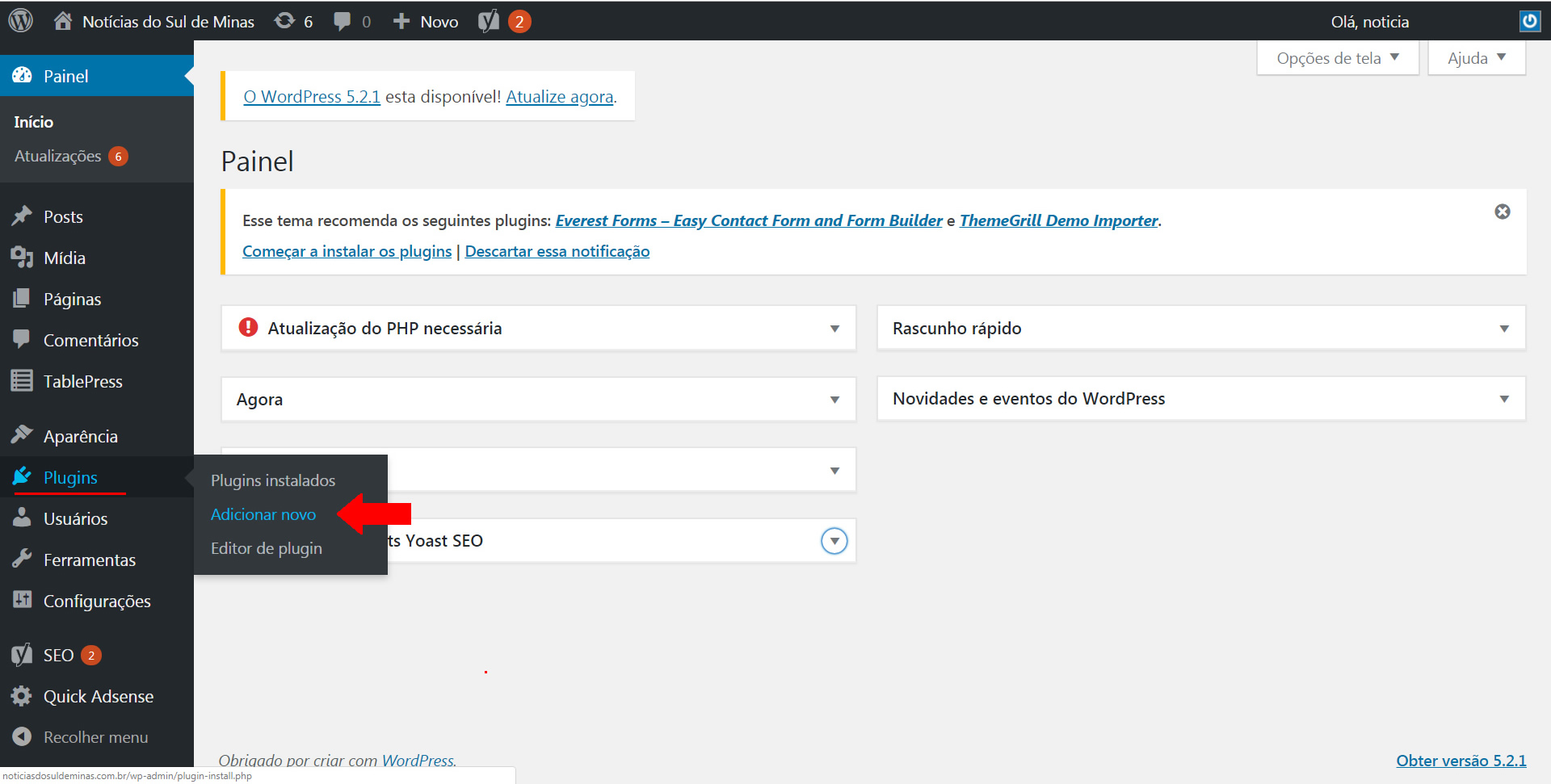The height and width of the screenshot is (784, 1551).
Task: Open the Ajuda help dropdown
Action: pos(1477,58)
